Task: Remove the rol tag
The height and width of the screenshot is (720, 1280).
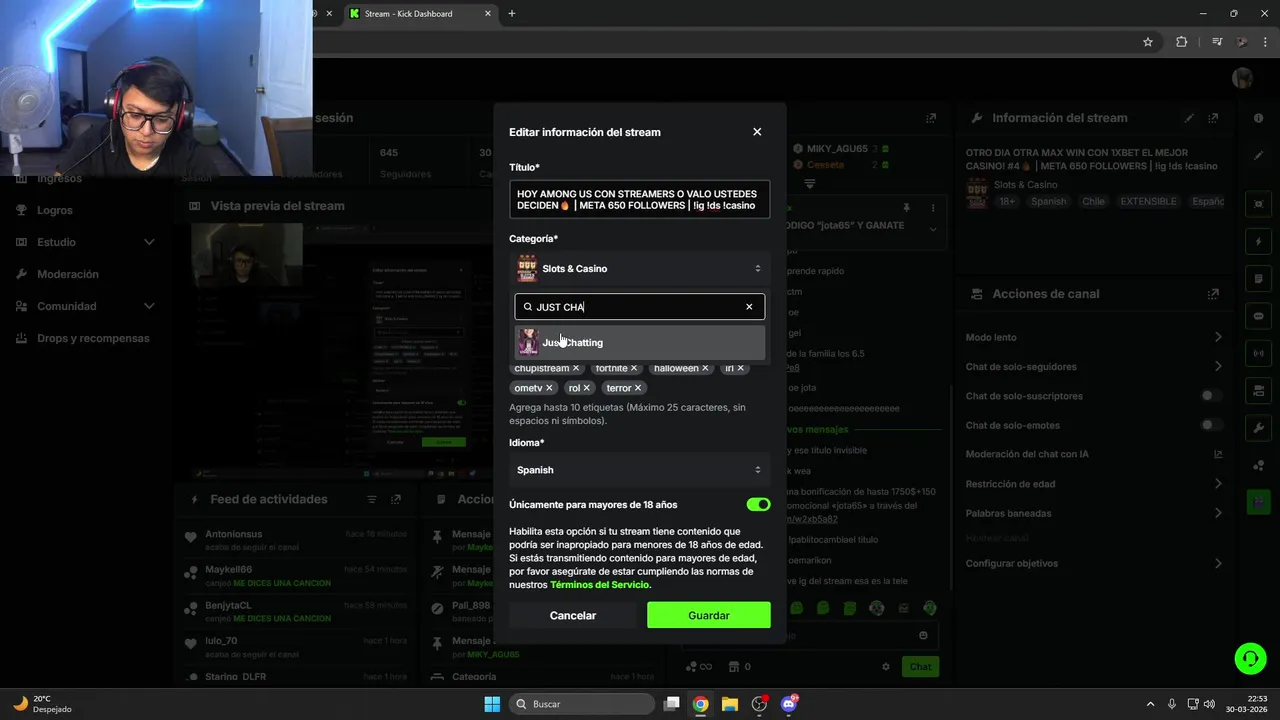Action: (x=587, y=388)
